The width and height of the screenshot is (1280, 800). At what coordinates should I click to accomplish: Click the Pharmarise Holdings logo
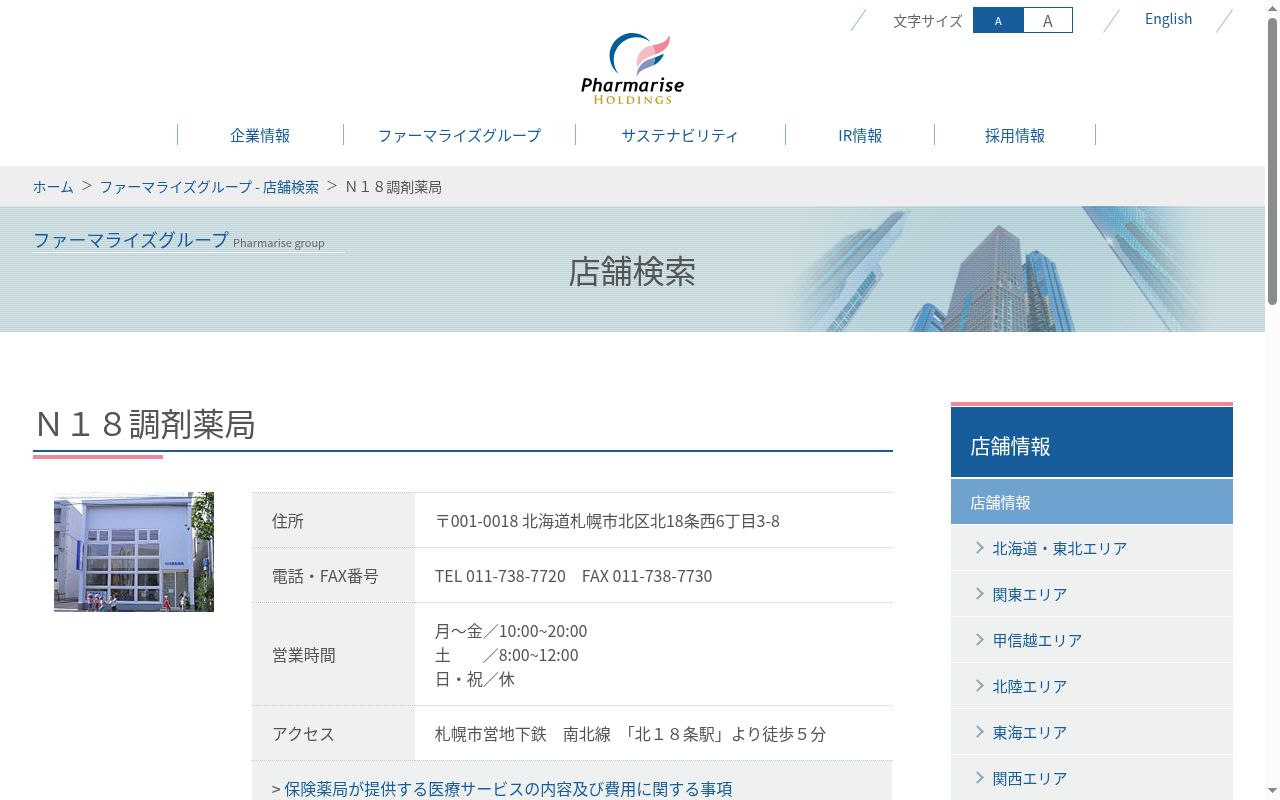click(632, 69)
